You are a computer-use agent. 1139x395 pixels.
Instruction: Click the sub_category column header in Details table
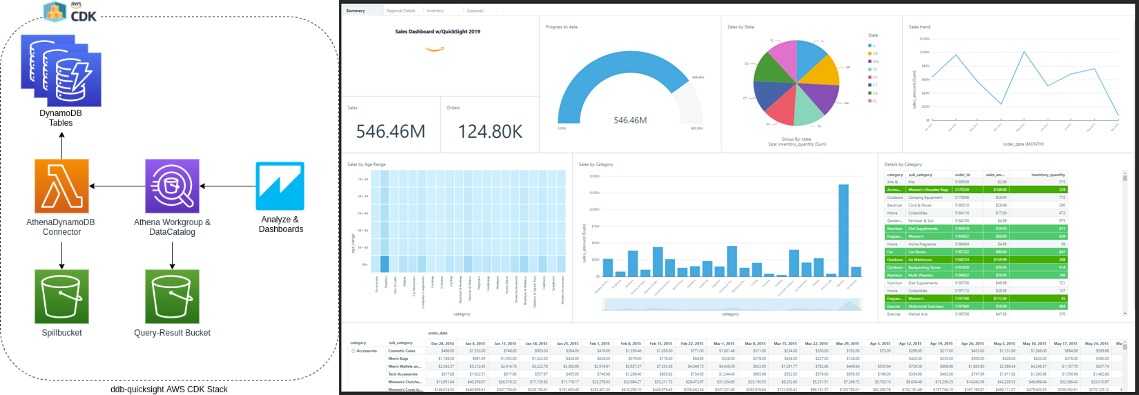tap(920, 174)
